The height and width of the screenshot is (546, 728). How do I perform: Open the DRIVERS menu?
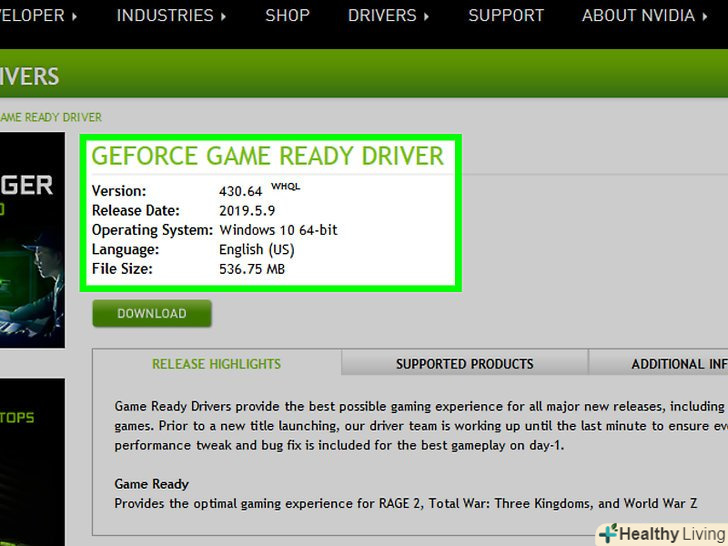coord(388,16)
